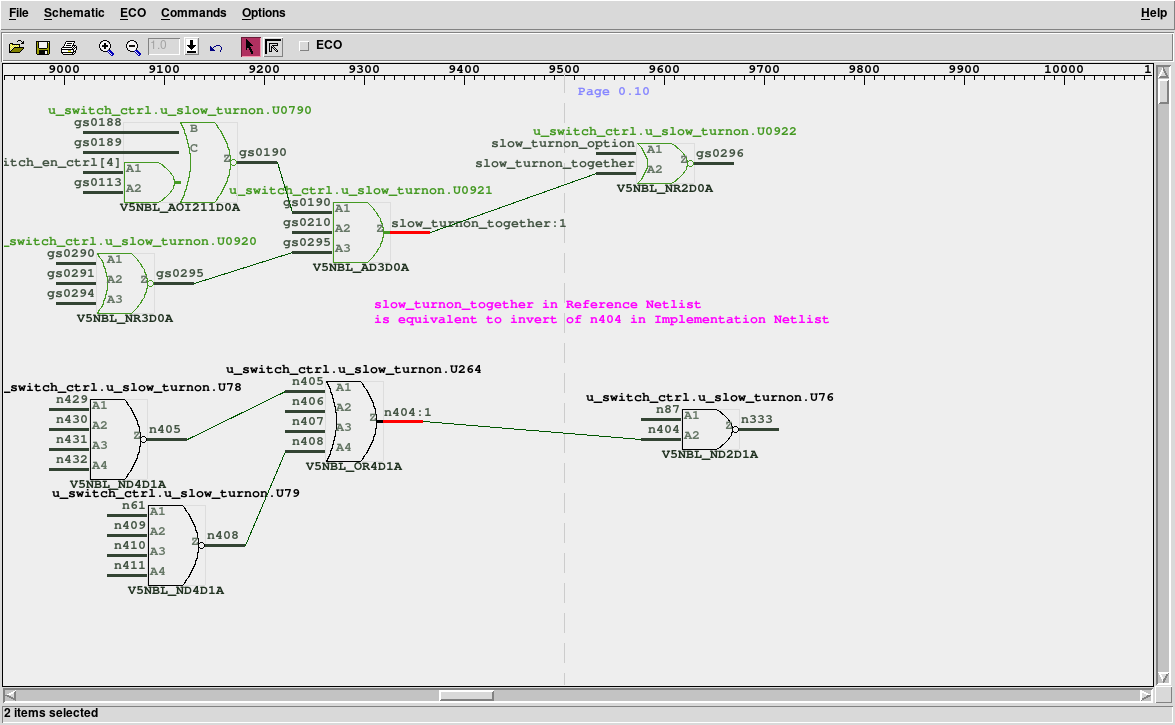Enable the ECO checkbox
Screen dimensions: 1175x725
tap(304, 46)
